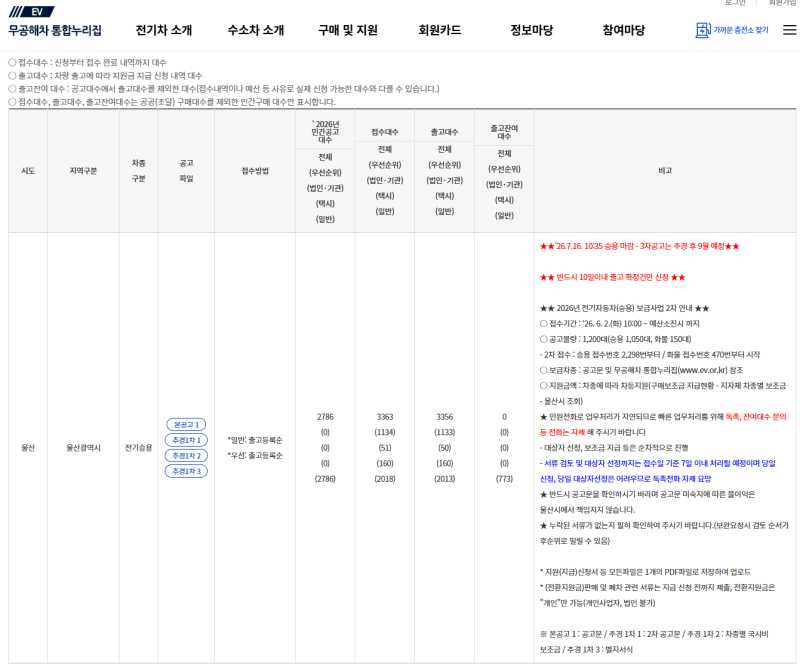Select the 구매 및 지원 menu

(x=348, y=30)
